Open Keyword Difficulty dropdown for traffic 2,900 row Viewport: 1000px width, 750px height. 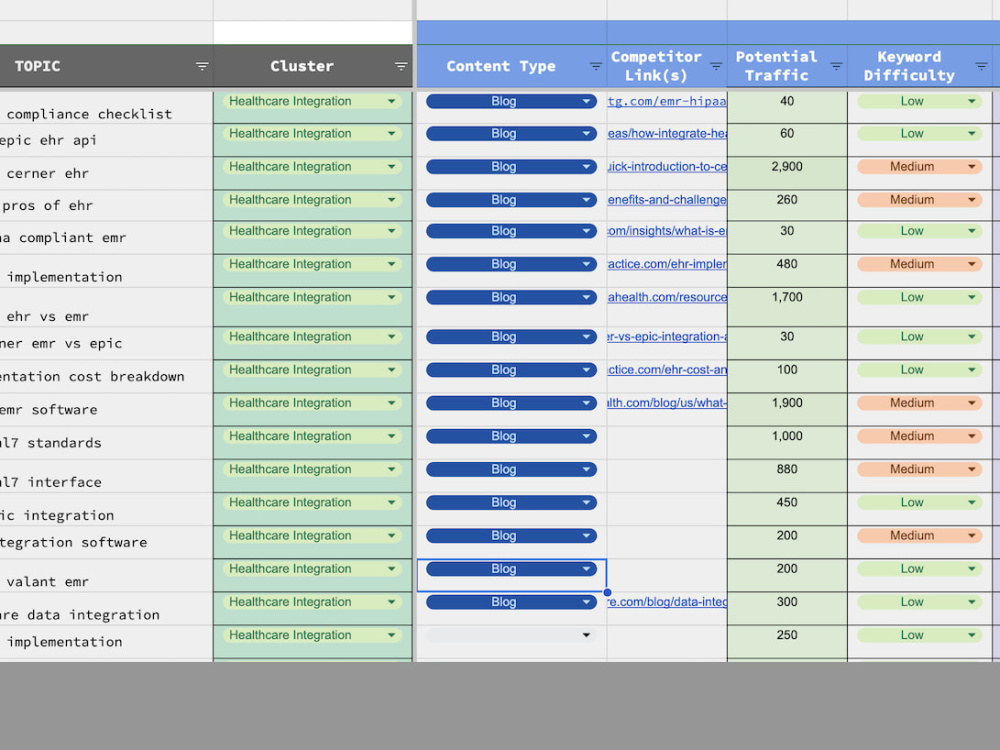pos(971,167)
